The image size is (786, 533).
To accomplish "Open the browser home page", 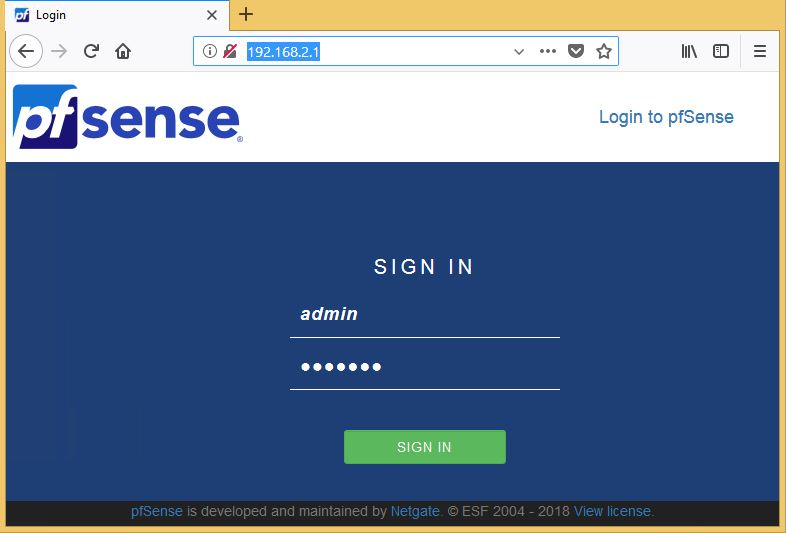I will pyautogui.click(x=123, y=51).
